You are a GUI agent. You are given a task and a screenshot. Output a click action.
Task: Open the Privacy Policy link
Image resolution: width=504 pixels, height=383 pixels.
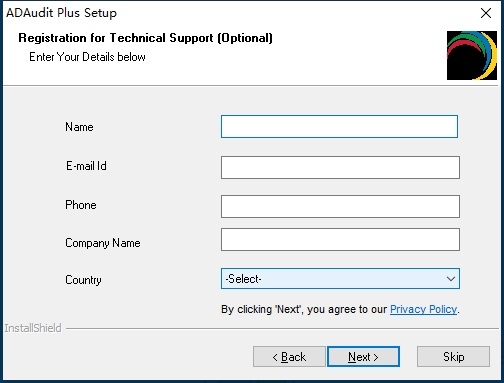point(423,309)
